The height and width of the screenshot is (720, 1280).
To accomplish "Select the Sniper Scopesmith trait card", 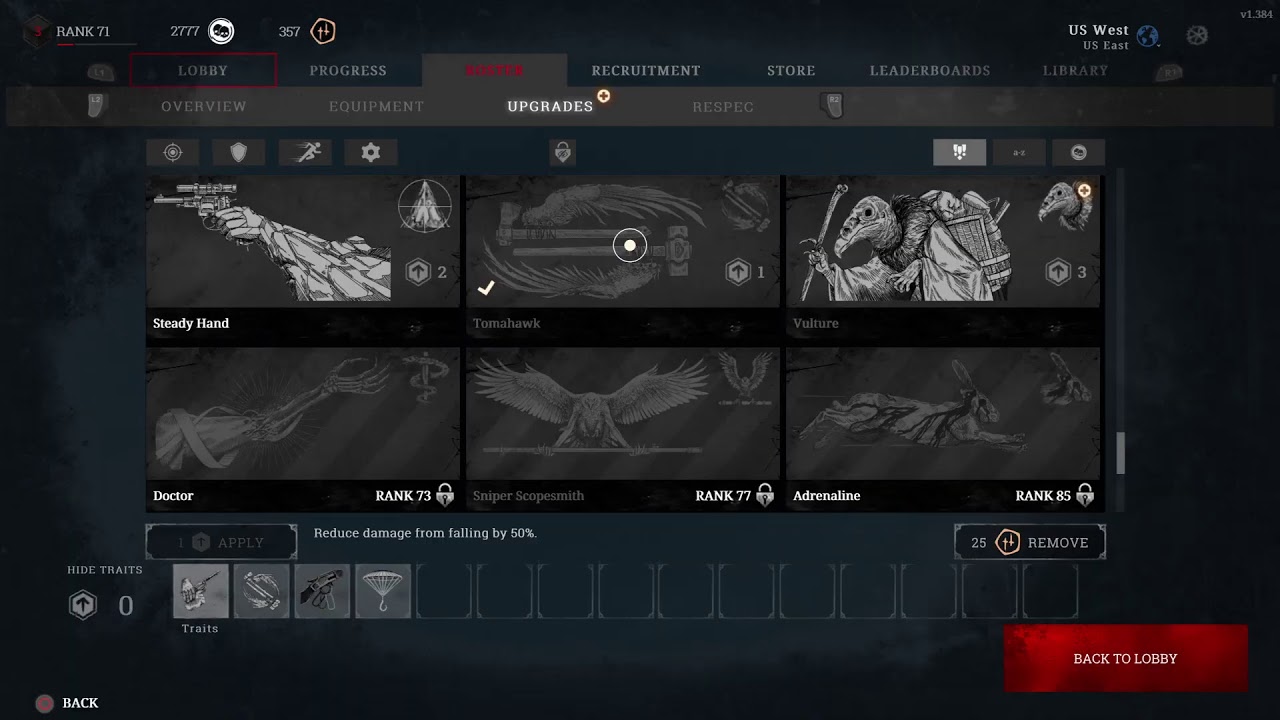I will [x=623, y=429].
